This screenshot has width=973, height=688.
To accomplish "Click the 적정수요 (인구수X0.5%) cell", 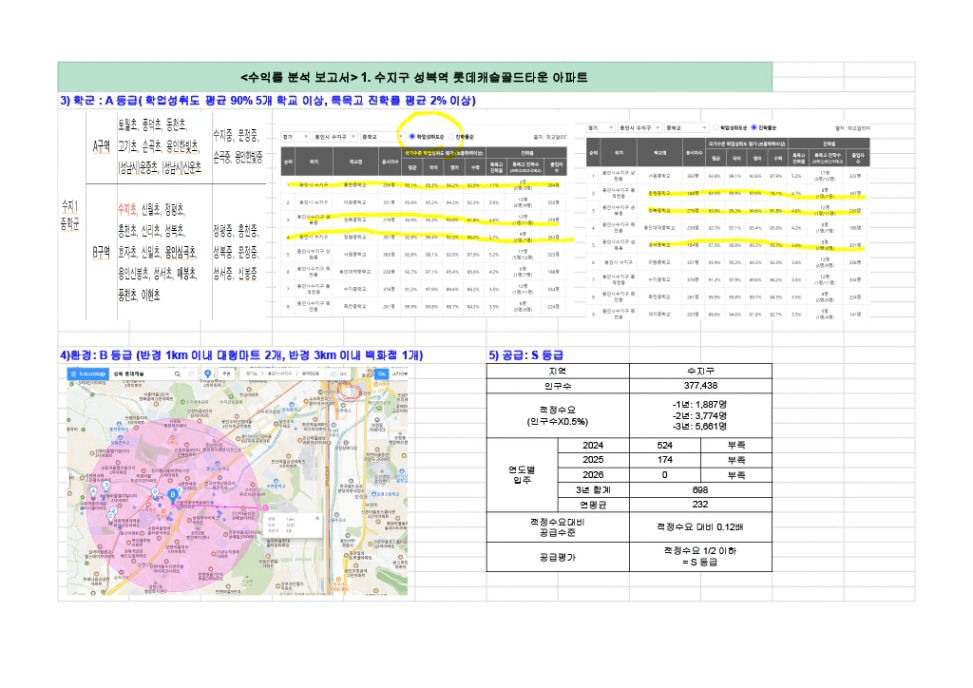I will [558, 416].
